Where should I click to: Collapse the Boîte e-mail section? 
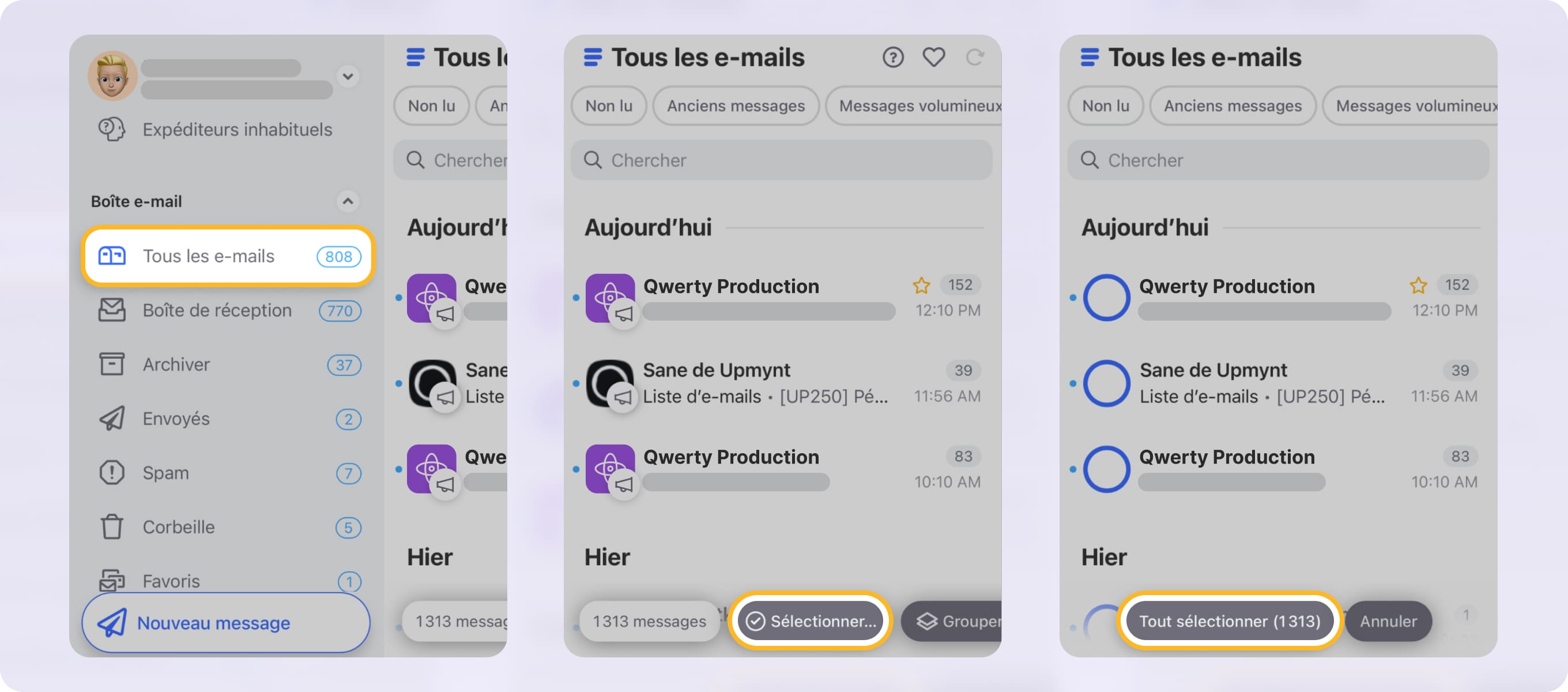(x=348, y=201)
